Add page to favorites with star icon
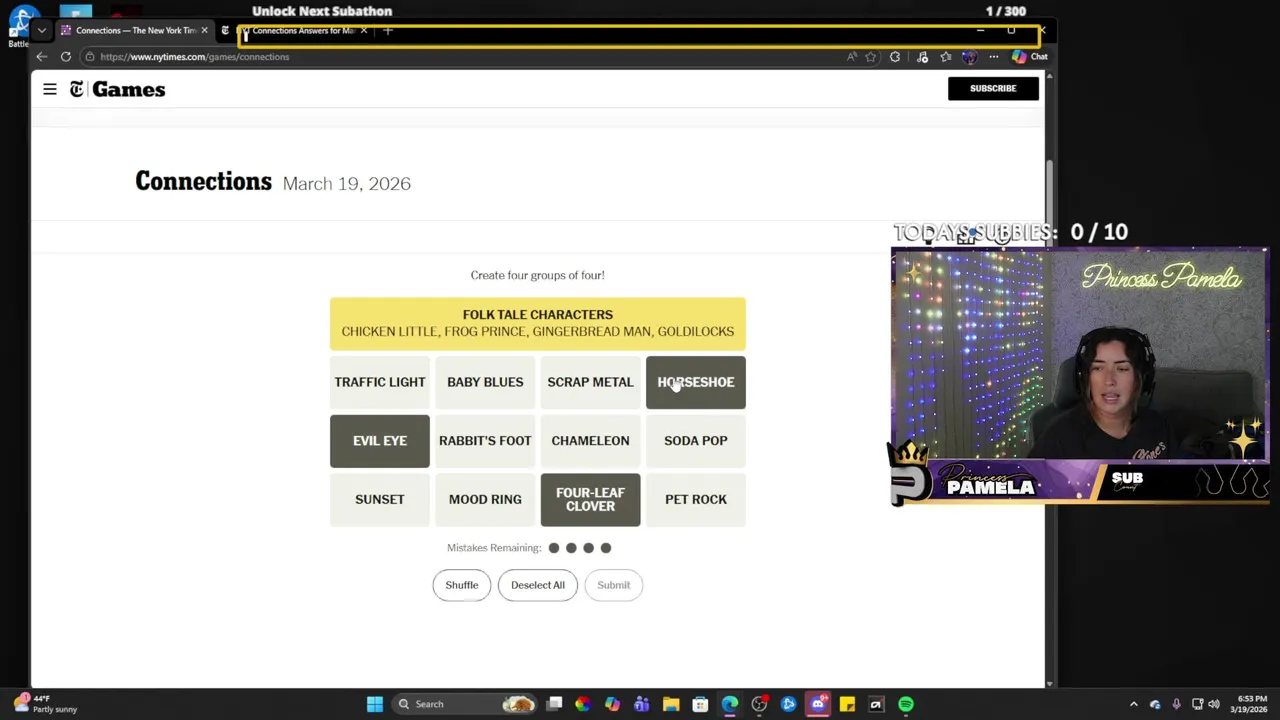This screenshot has width=1280, height=720. coord(871,57)
